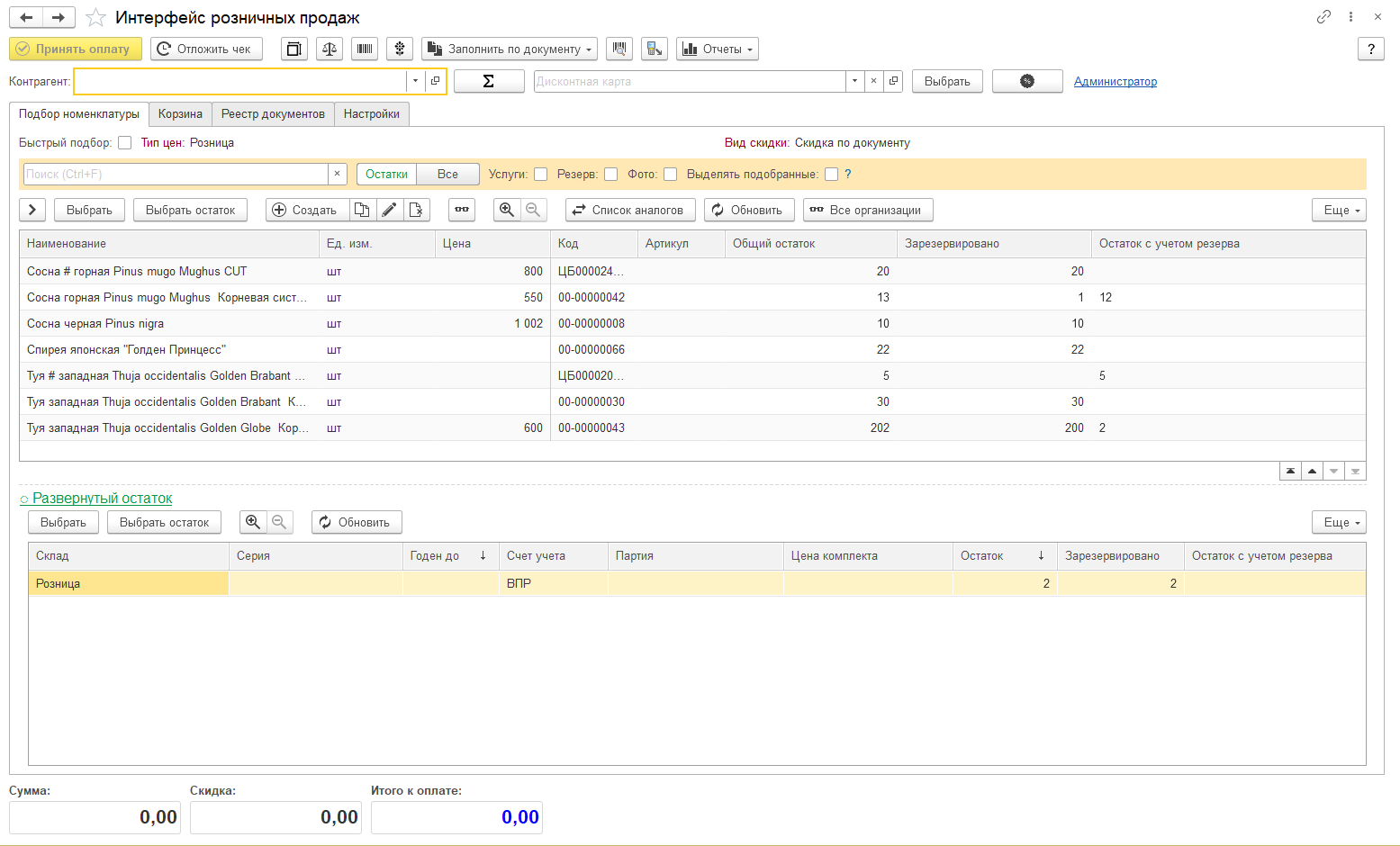Click the glasses view icon in nomenclature toolbar
The width and height of the screenshot is (1400, 846).
coord(462,210)
